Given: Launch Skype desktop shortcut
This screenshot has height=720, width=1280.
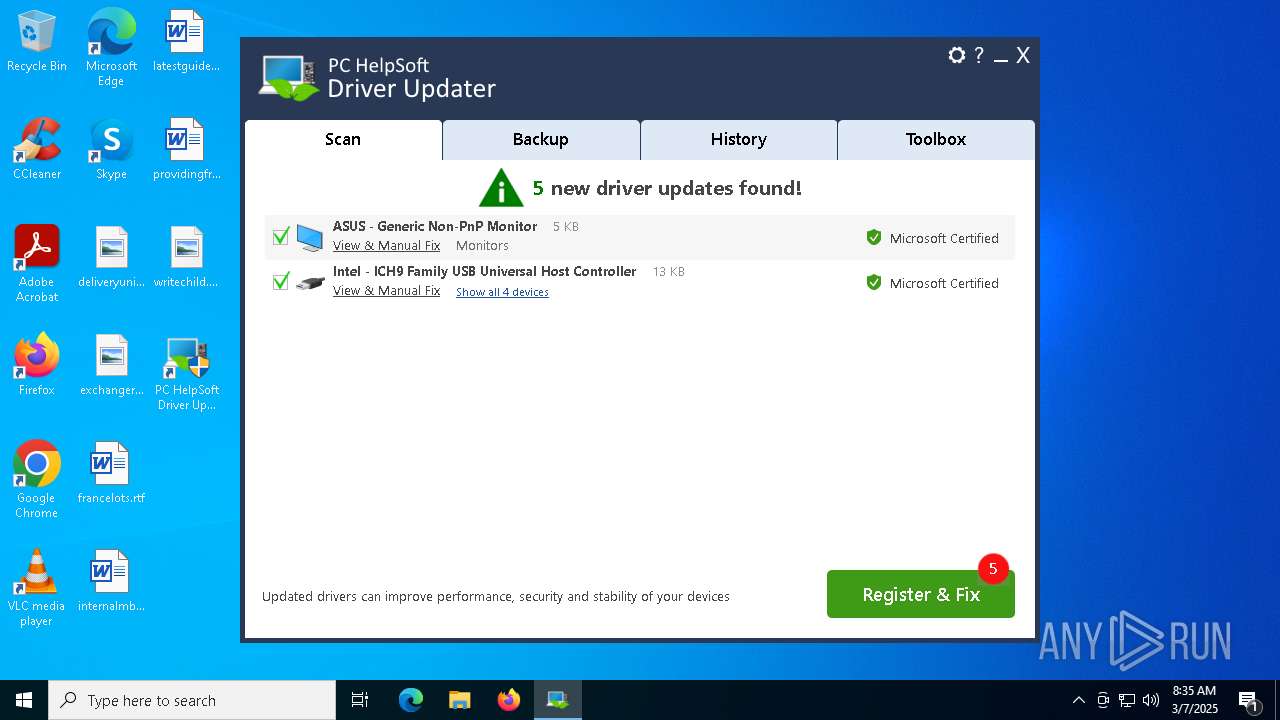Looking at the screenshot, I should pos(111,149).
